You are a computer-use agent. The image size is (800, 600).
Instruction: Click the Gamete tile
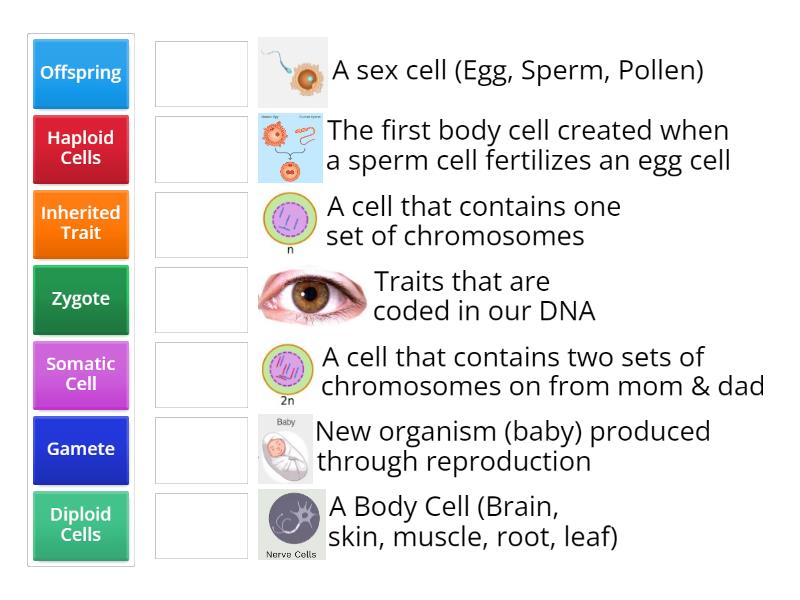(80, 450)
